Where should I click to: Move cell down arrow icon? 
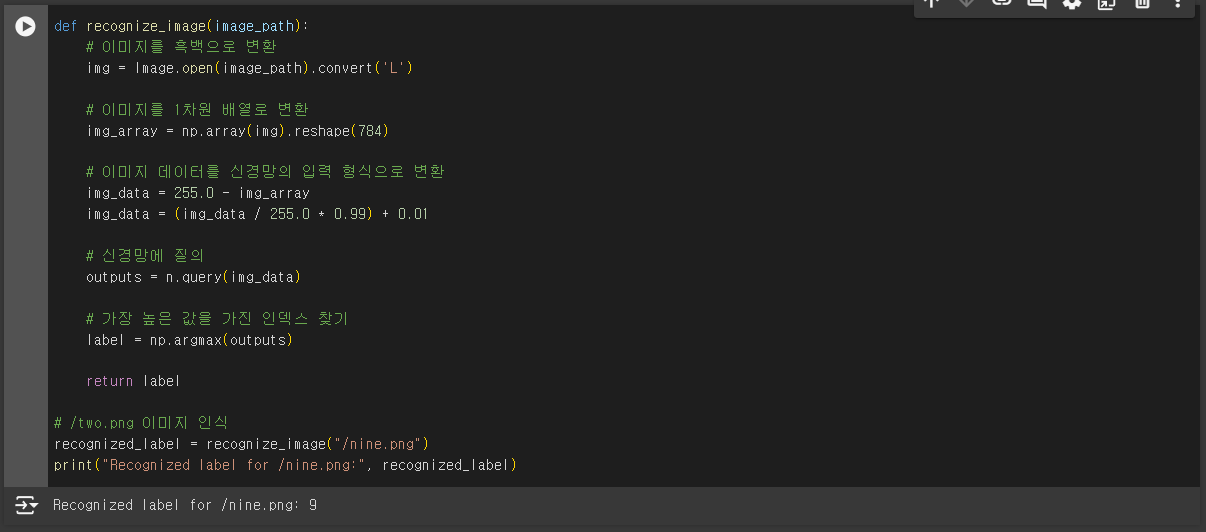point(966,3)
